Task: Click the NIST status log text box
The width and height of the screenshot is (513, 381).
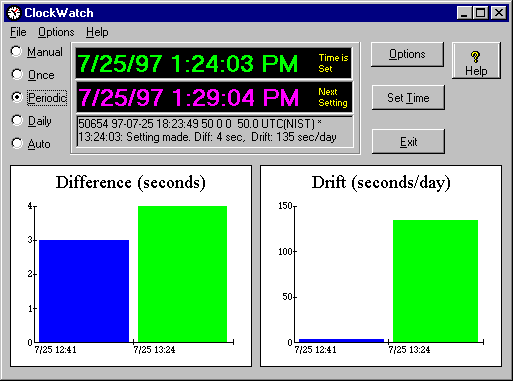Action: [215, 131]
